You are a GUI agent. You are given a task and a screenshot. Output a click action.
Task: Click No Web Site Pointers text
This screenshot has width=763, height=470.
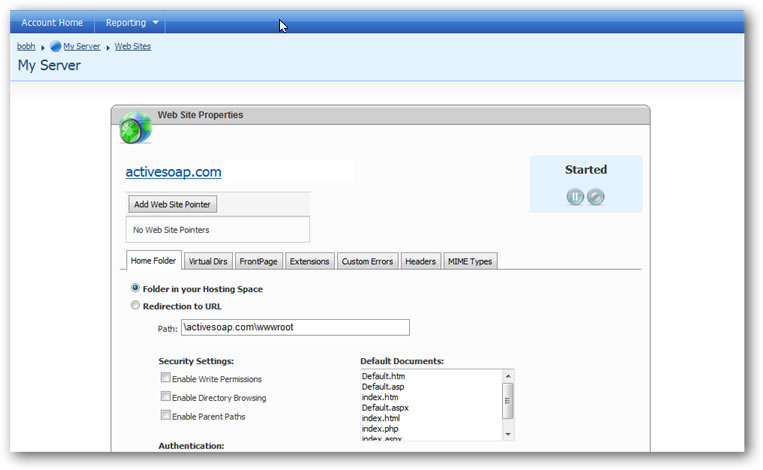pyautogui.click(x=171, y=230)
